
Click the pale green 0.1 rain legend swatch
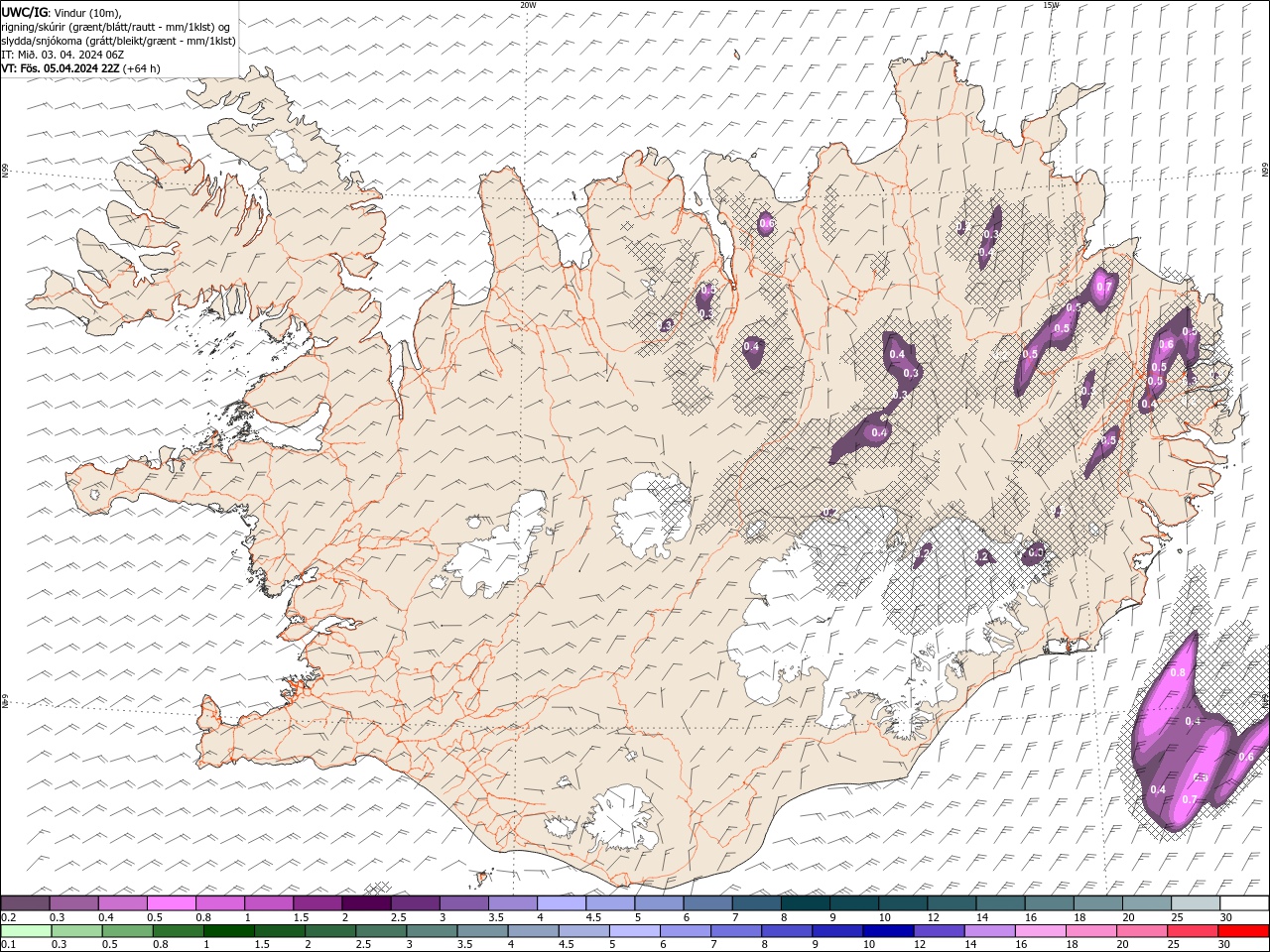point(26,931)
